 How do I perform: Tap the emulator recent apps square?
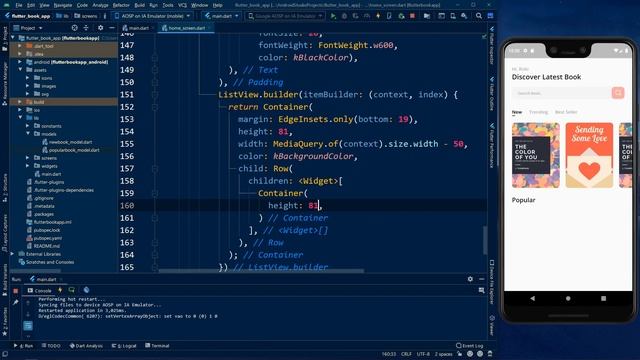coord(603,298)
